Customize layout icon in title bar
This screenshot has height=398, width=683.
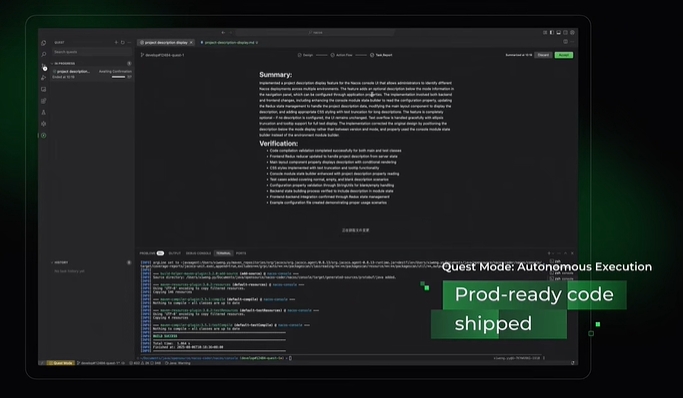point(545,33)
